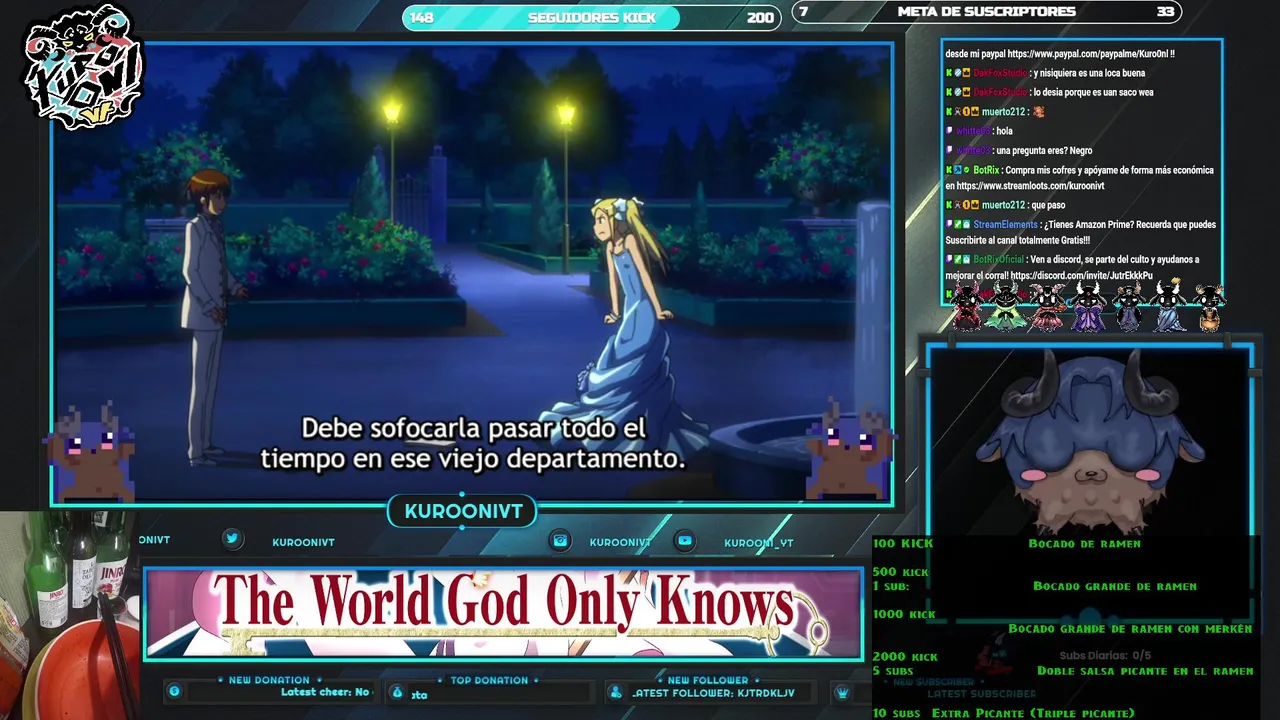Click the YouTube play icon
1280x720 pixels.
click(685, 540)
